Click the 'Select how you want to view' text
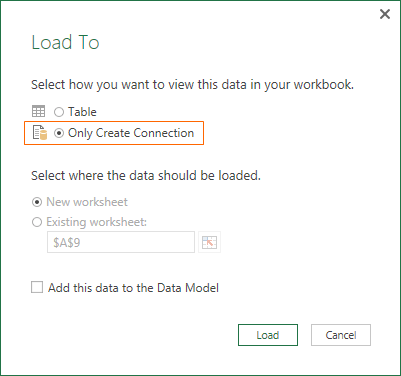The image size is (401, 376). click(192, 85)
